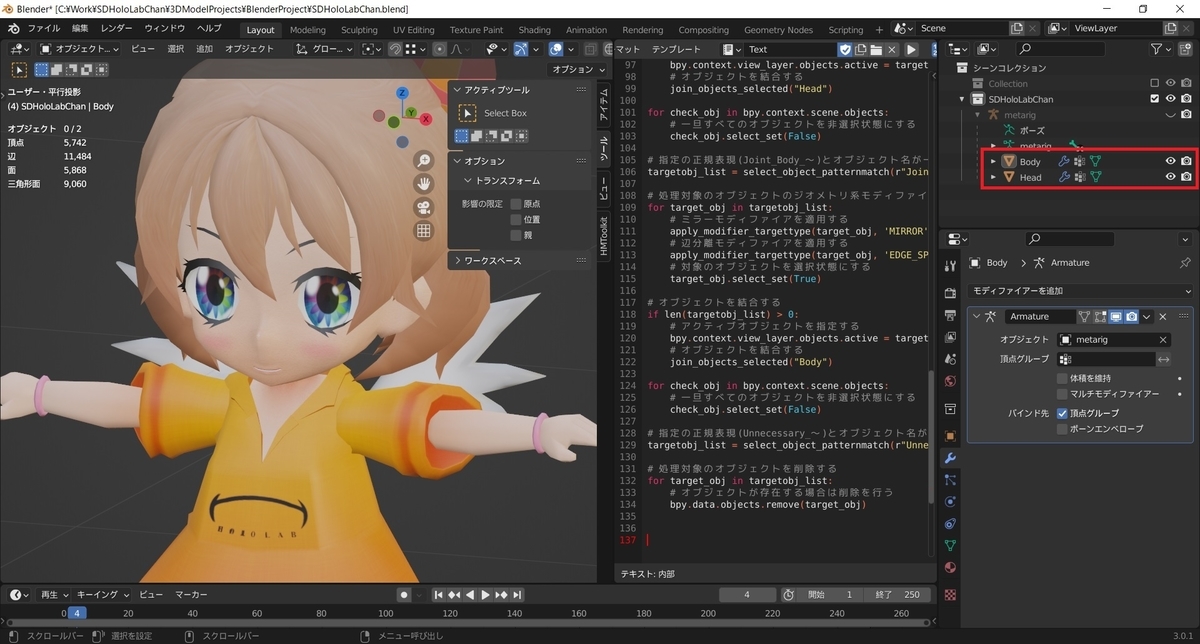Select the Zoom view gizmo icon
The image size is (1200, 644).
click(x=424, y=160)
